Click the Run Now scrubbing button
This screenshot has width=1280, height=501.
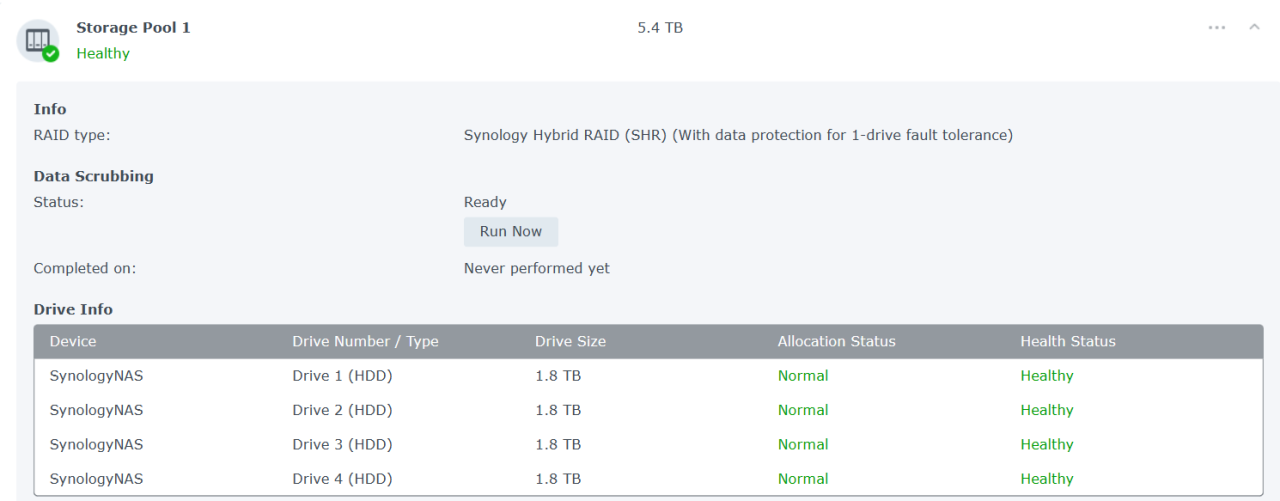(x=510, y=232)
